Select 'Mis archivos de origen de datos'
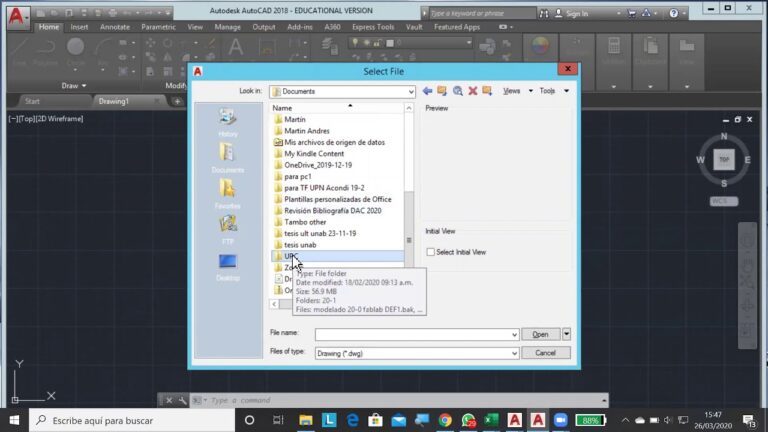The width and height of the screenshot is (768, 432). [x=335, y=142]
